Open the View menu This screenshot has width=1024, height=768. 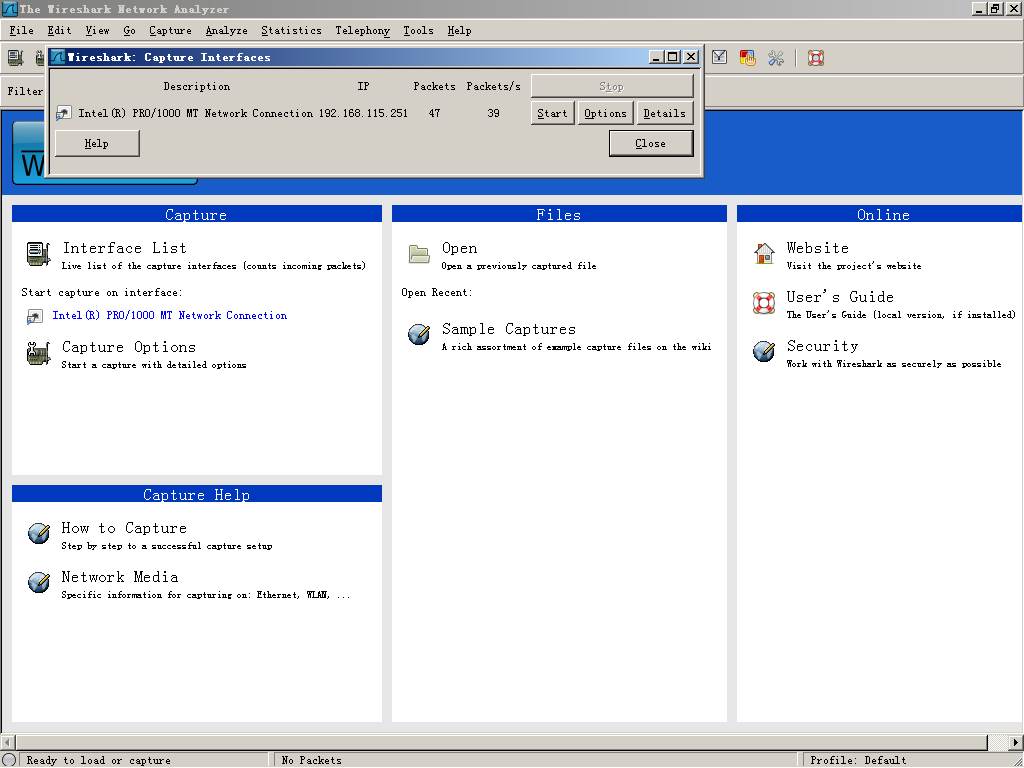[x=97, y=31]
